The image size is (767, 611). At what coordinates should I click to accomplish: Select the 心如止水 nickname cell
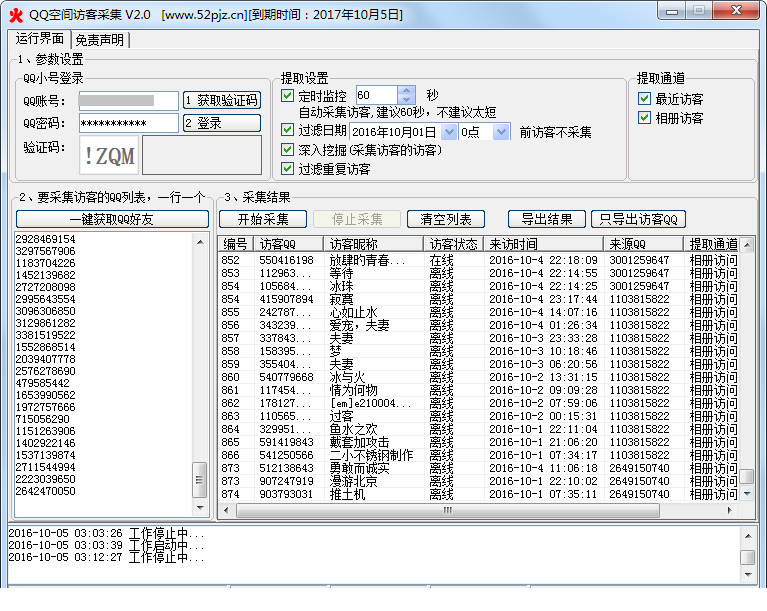(x=353, y=312)
